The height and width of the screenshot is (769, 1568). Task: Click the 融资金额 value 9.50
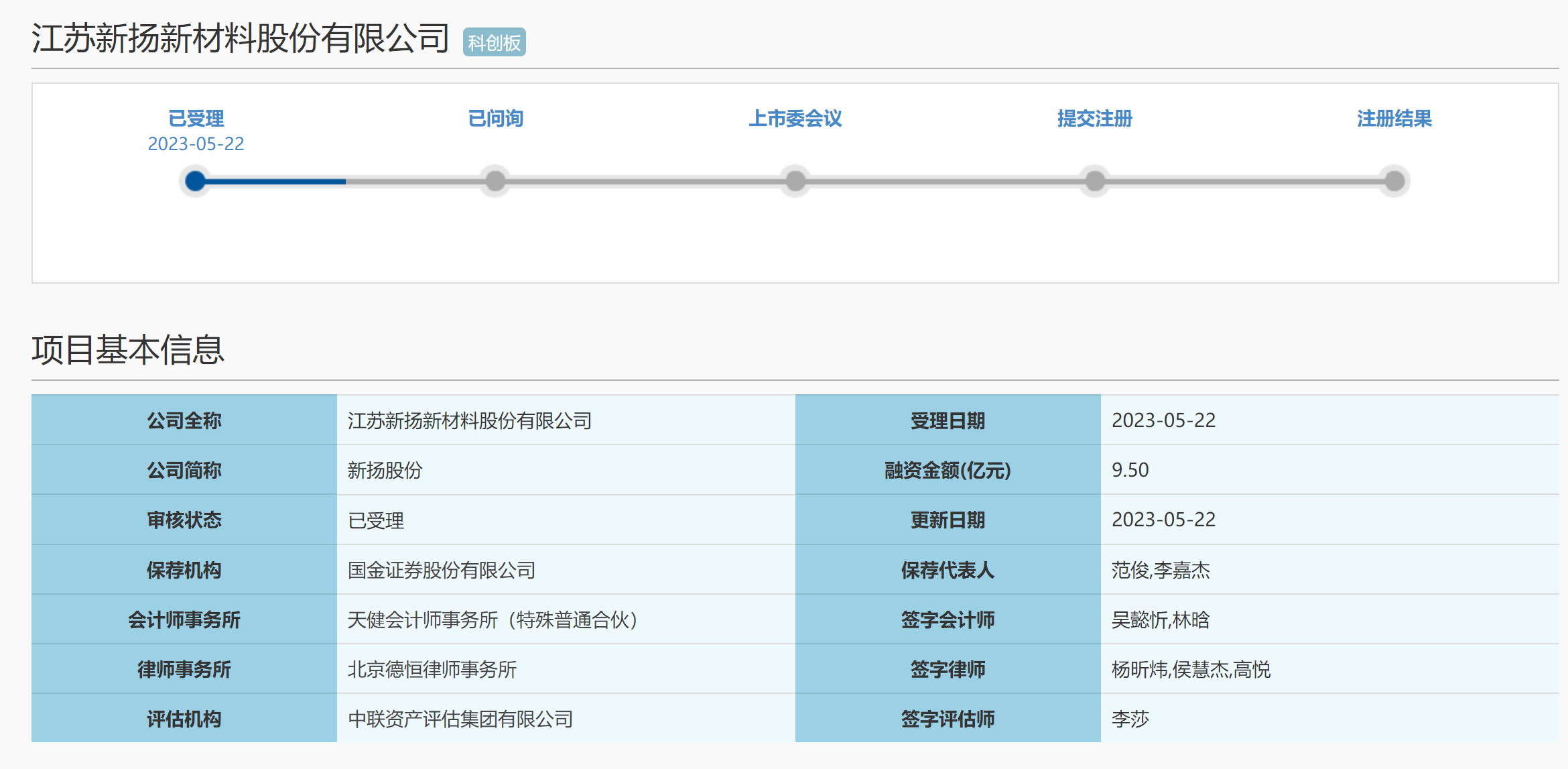[x=1130, y=470]
